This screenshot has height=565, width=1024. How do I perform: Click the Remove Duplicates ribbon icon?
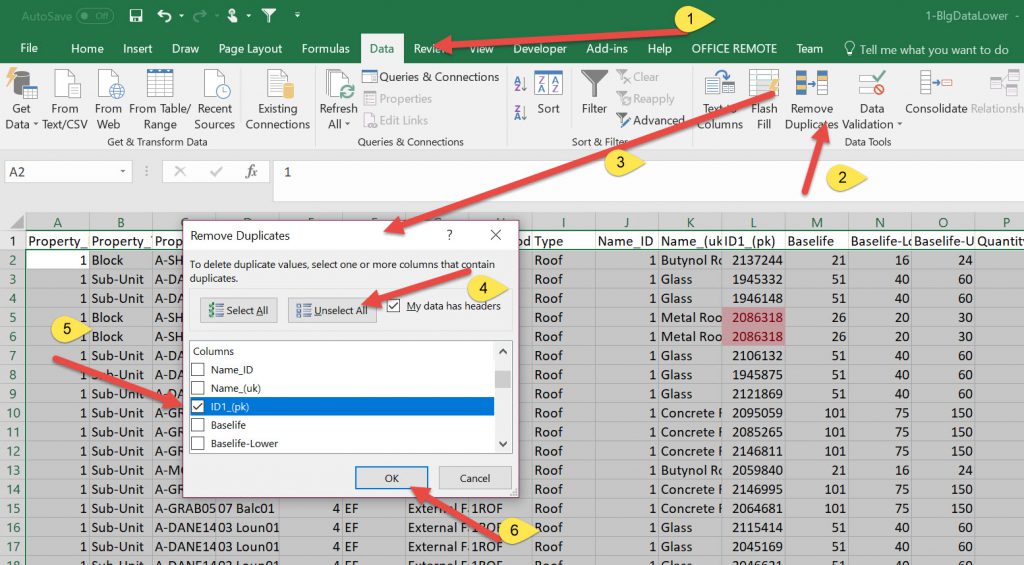(x=811, y=86)
